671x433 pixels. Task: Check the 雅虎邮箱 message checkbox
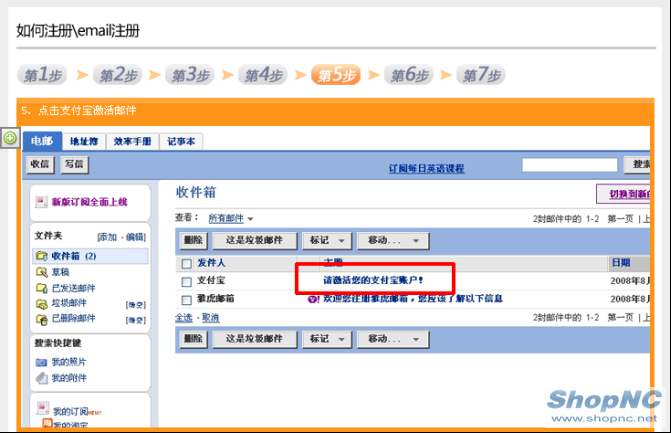tap(187, 300)
